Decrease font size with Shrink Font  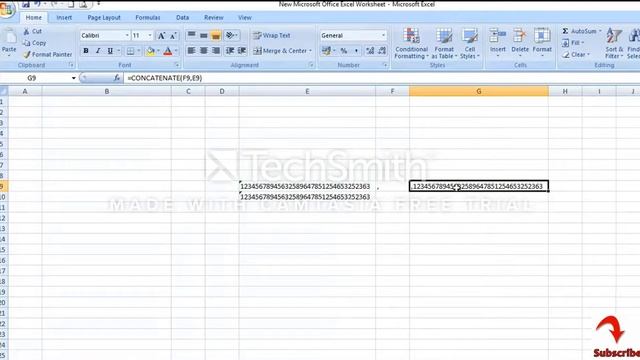point(173,36)
